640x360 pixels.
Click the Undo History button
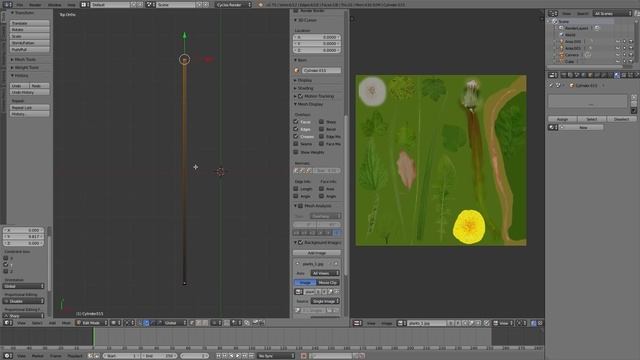[x=29, y=92]
